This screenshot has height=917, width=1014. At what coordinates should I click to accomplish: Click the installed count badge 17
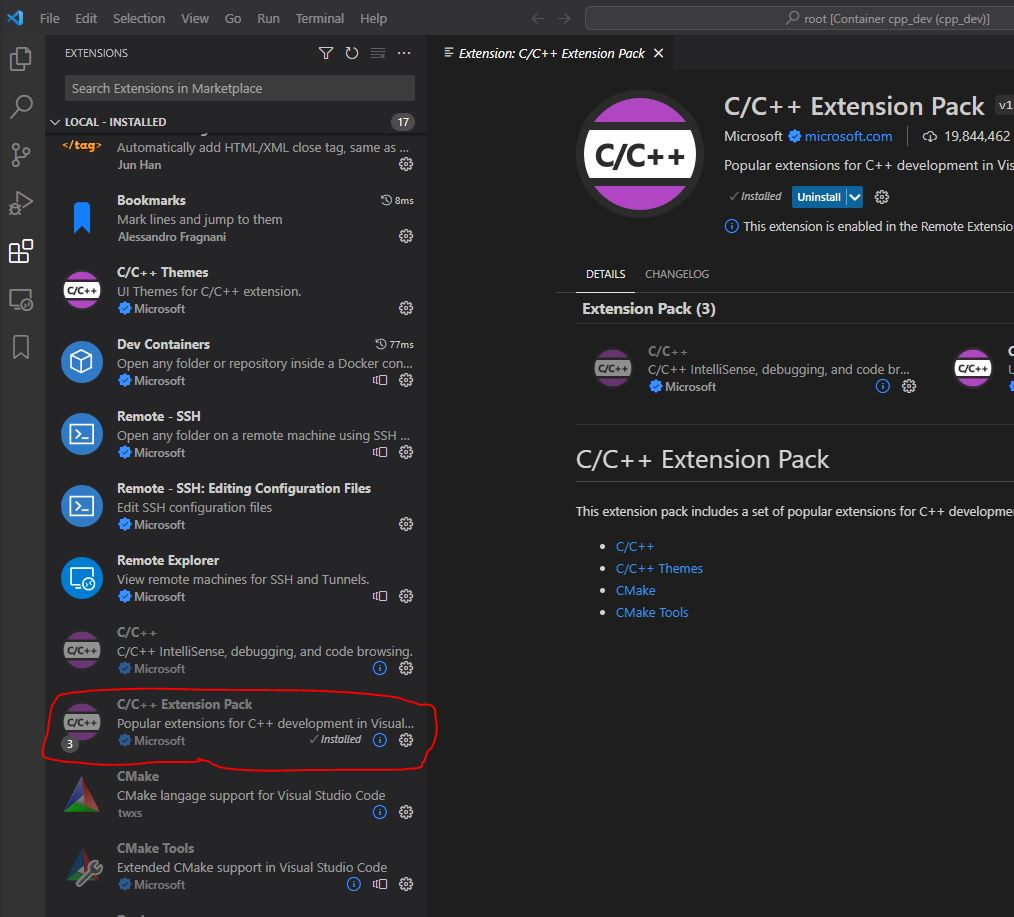403,122
